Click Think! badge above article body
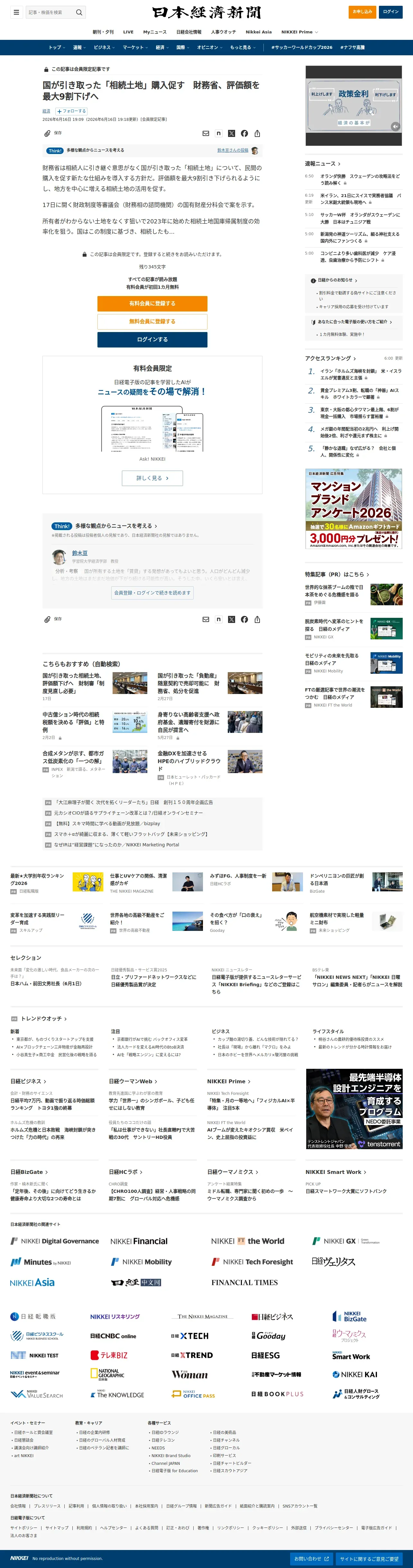Screen dimensions: 413x1568 click(x=55, y=150)
